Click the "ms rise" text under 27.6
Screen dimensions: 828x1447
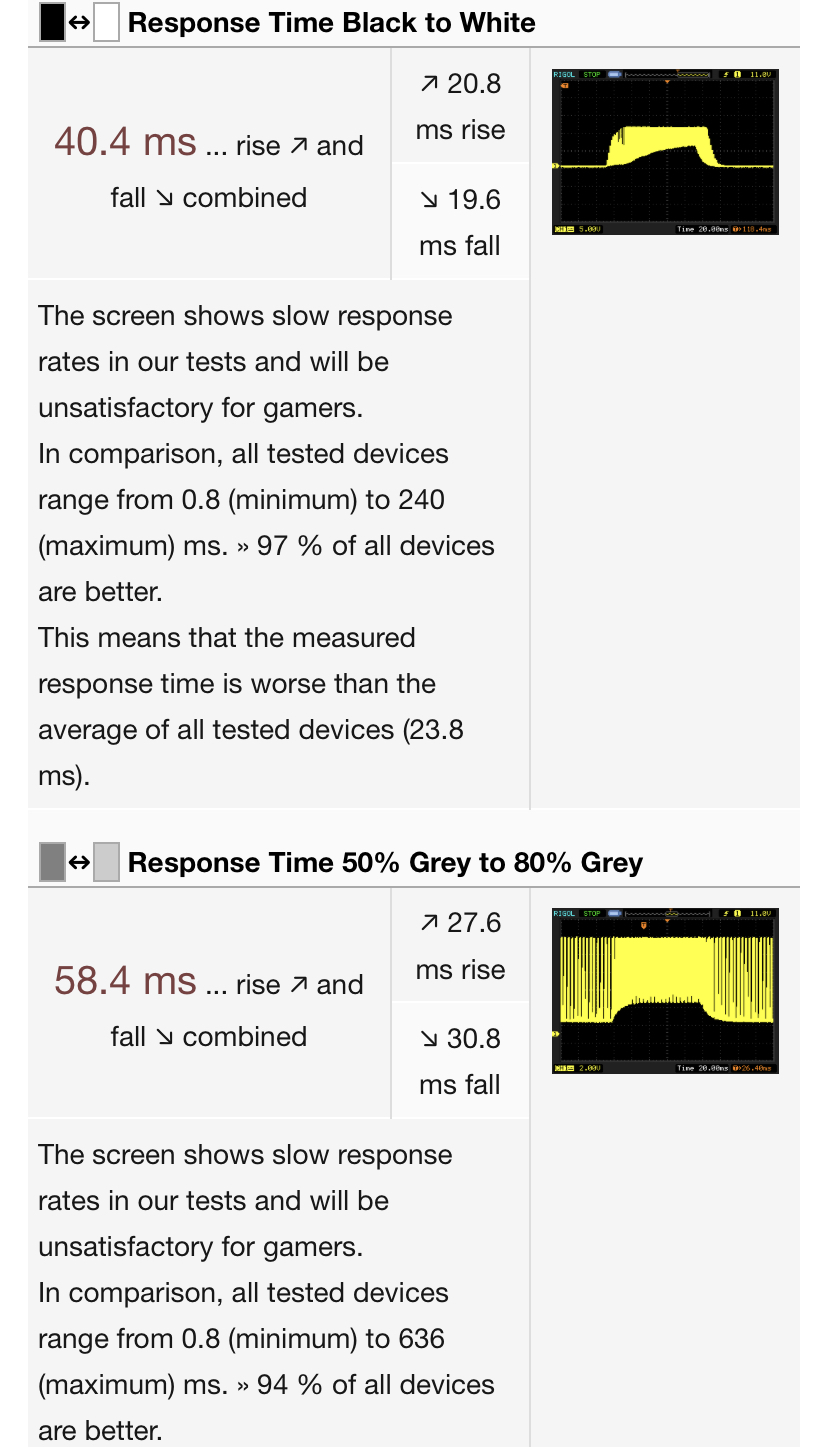point(460,969)
